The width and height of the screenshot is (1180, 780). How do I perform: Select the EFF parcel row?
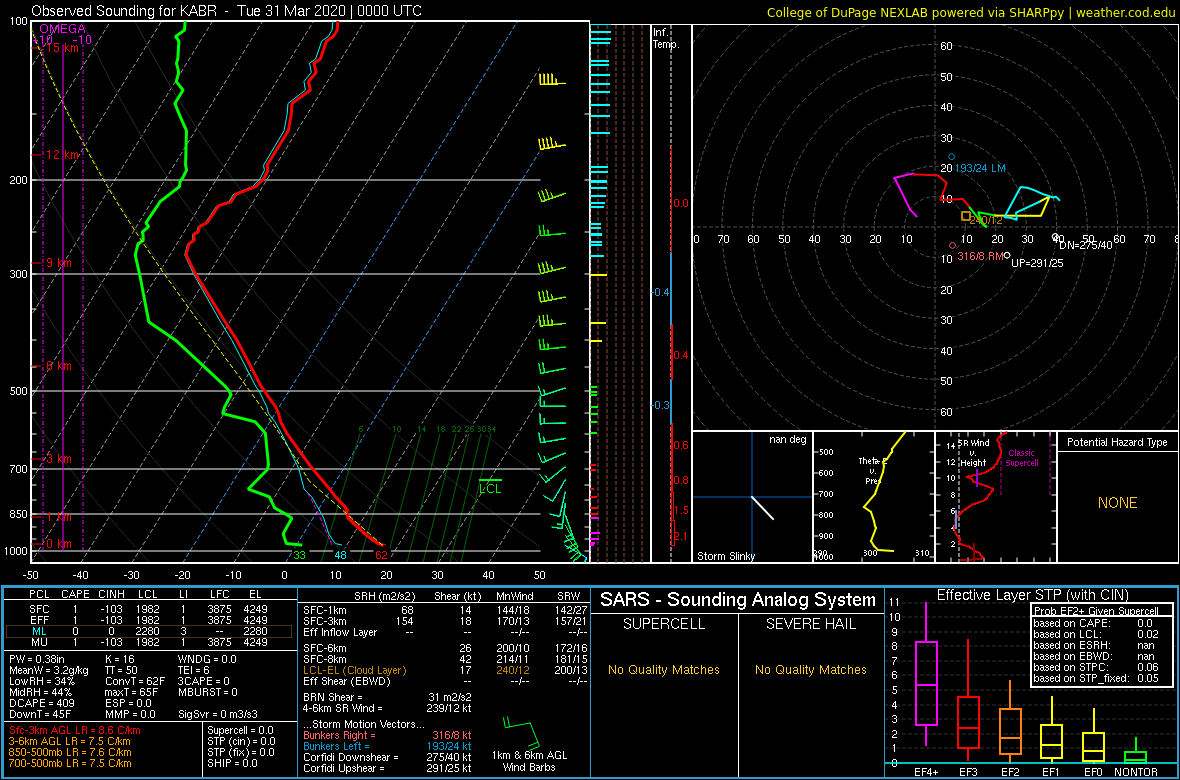(x=148, y=620)
